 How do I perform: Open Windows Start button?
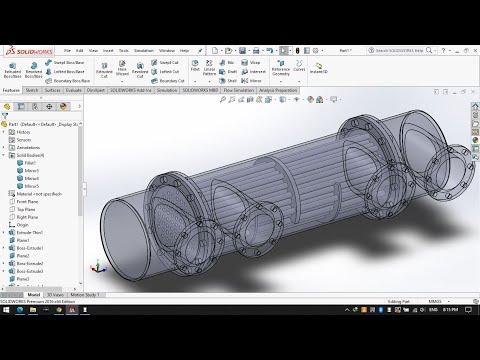(x=6, y=310)
